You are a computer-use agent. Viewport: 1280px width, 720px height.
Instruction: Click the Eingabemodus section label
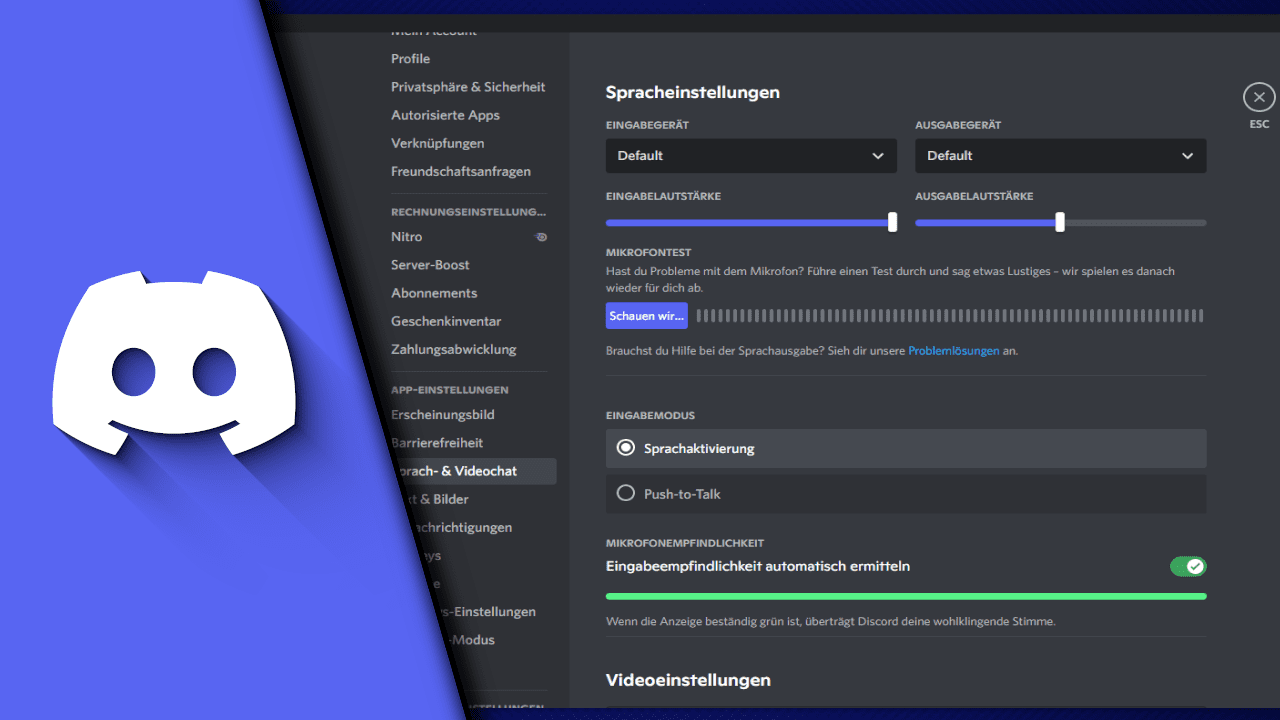click(650, 415)
